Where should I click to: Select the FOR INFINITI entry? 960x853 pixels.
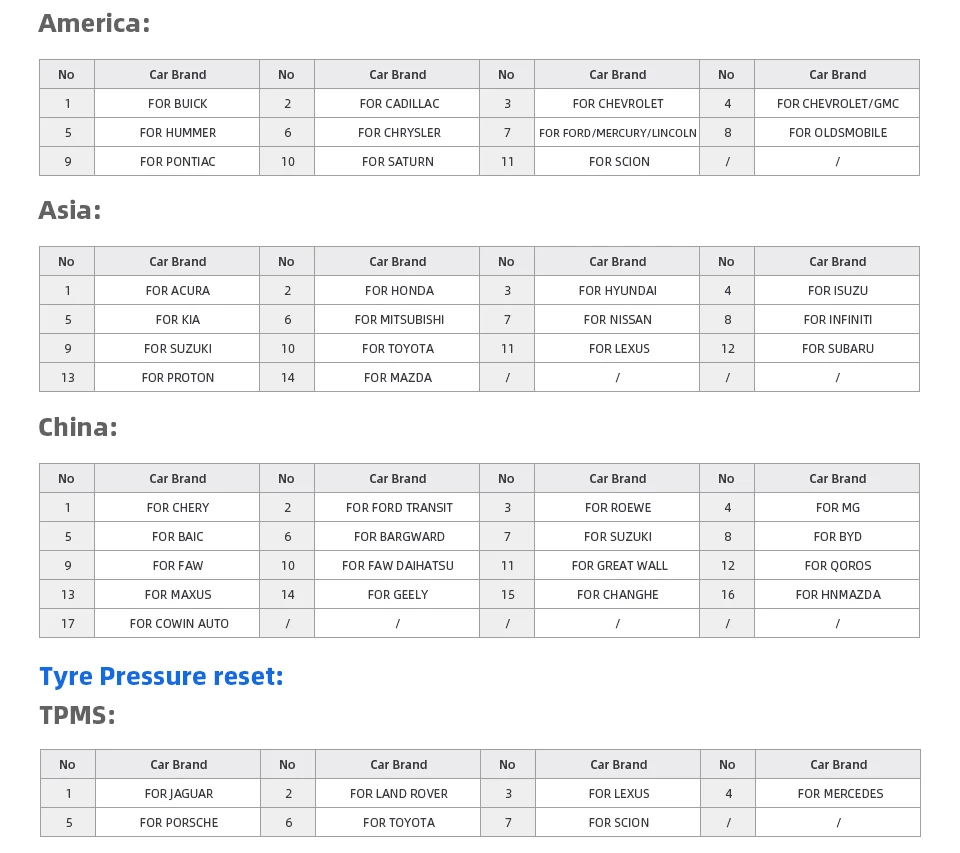coord(837,319)
